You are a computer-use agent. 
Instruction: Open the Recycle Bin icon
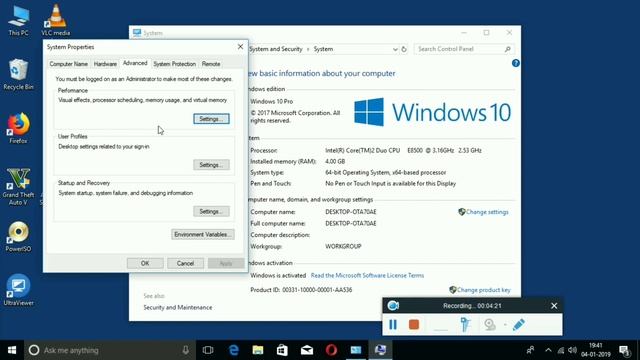point(18,74)
